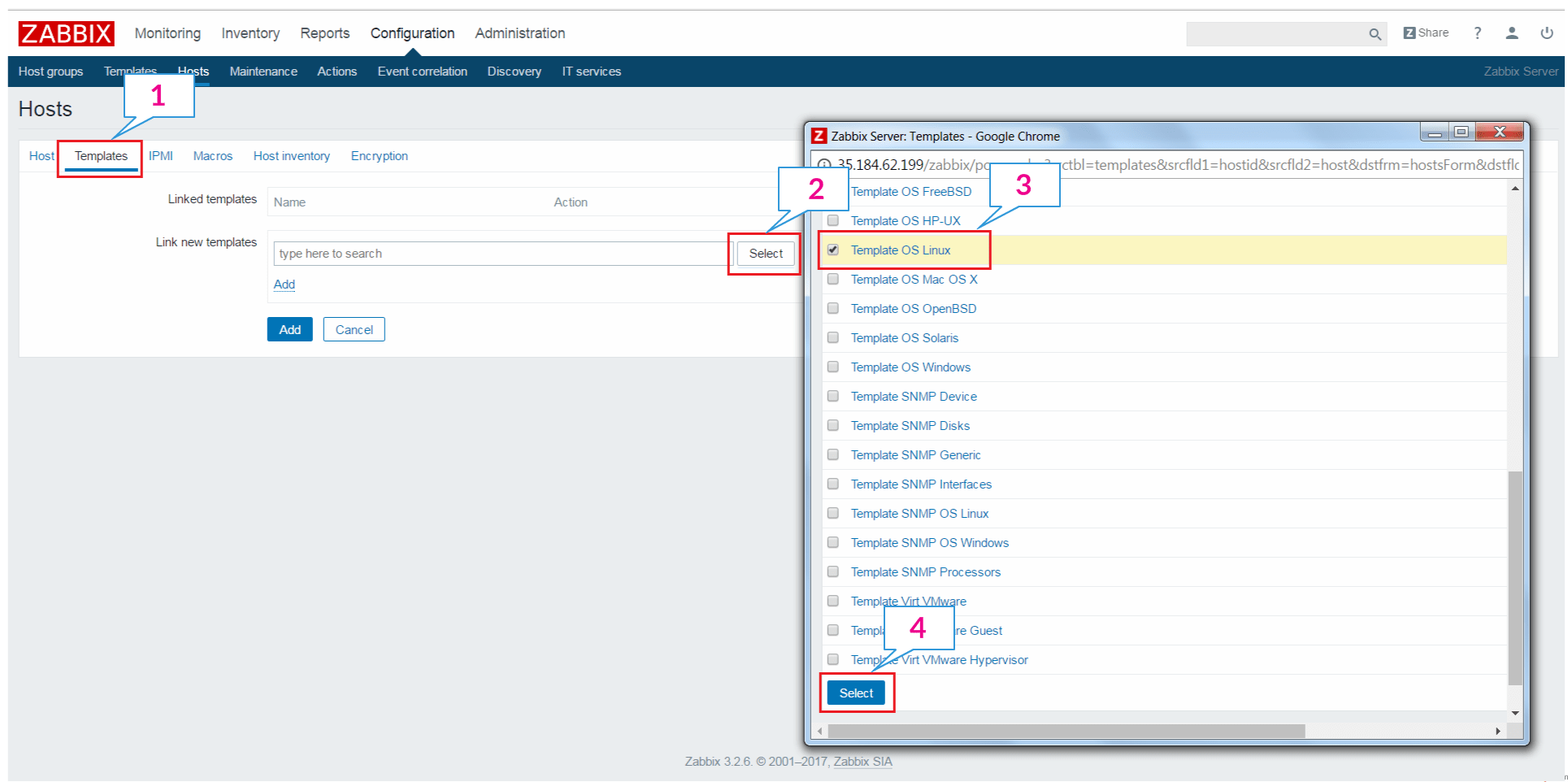Screen dimensions: 1568x782
Task: Check the Template OS Solaris checkbox
Action: pyautogui.click(x=833, y=337)
